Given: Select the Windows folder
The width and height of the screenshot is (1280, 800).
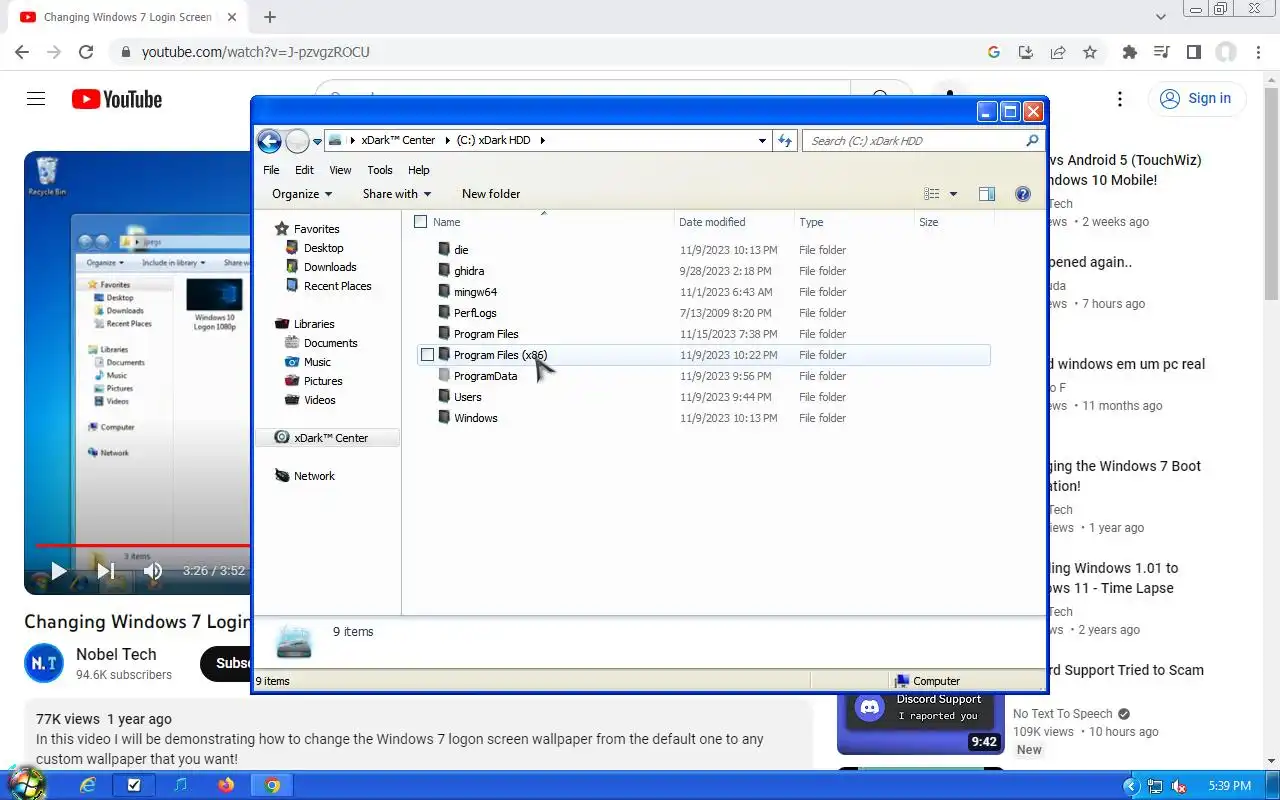Looking at the screenshot, I should pyautogui.click(x=475, y=418).
